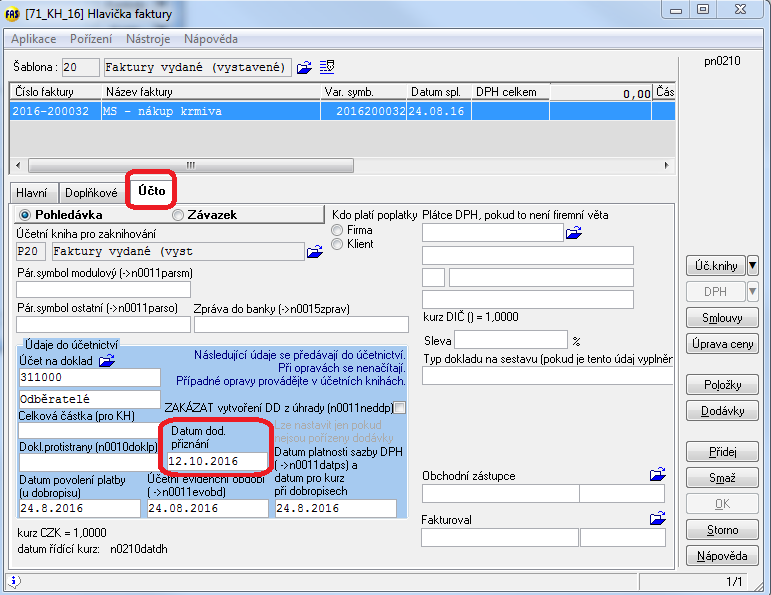
Task: Open template lookup folder icon next to Šablona
Action: click(x=304, y=67)
